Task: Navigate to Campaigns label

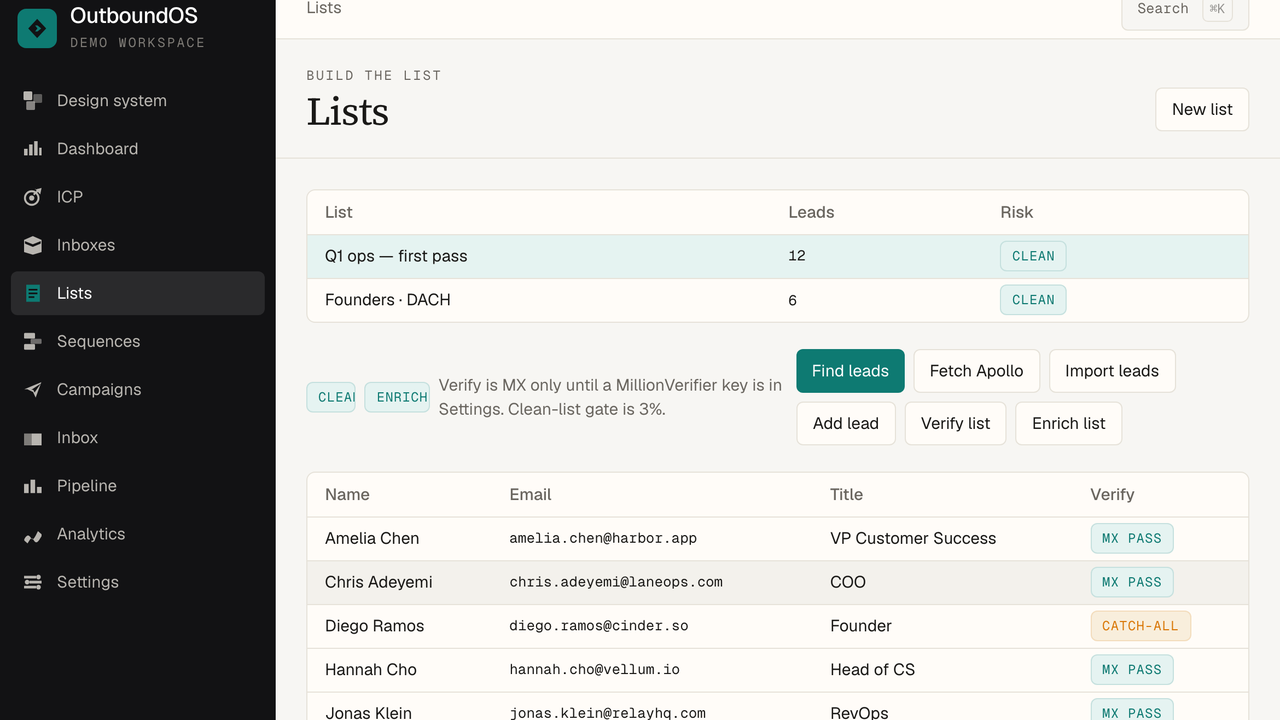Action: pos(99,389)
